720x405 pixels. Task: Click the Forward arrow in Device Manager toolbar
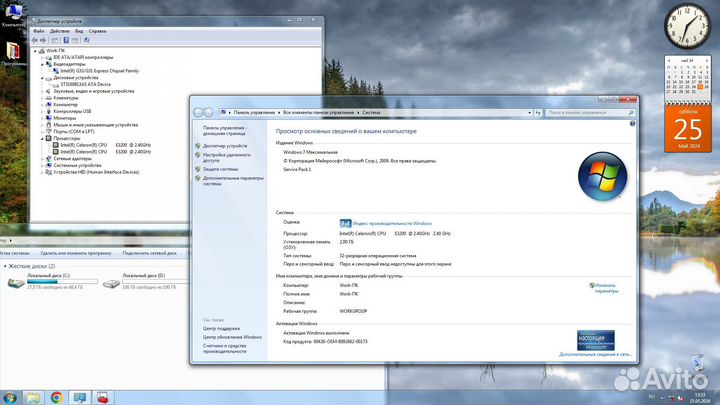43,40
